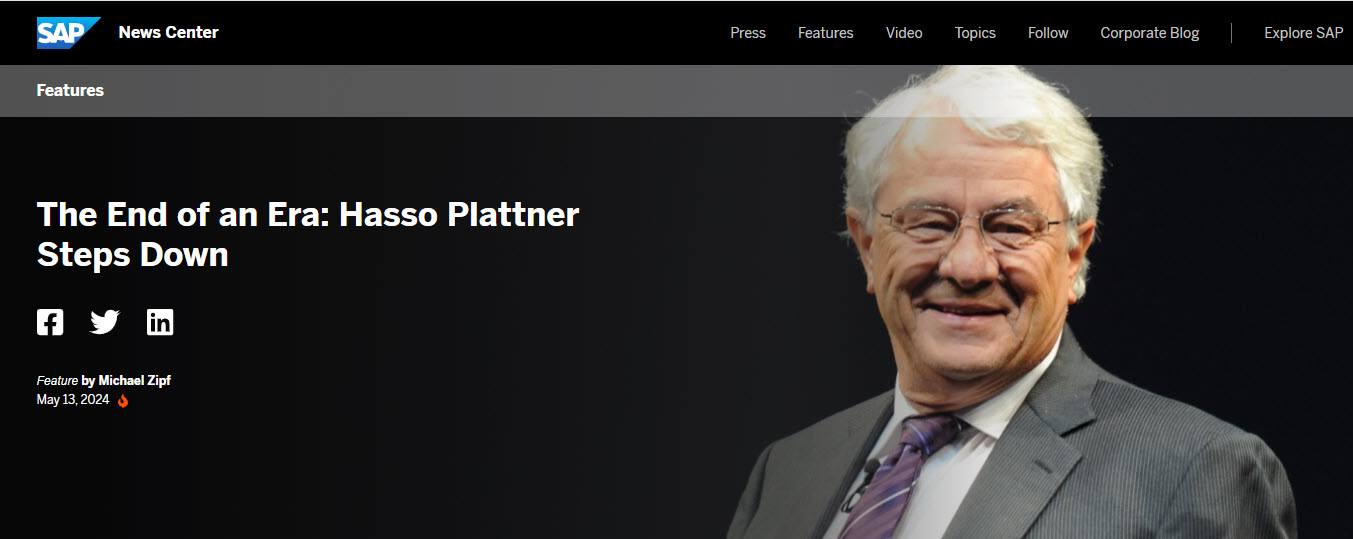Expand the Follow menu
The width and height of the screenshot is (1353, 539).
1048,33
